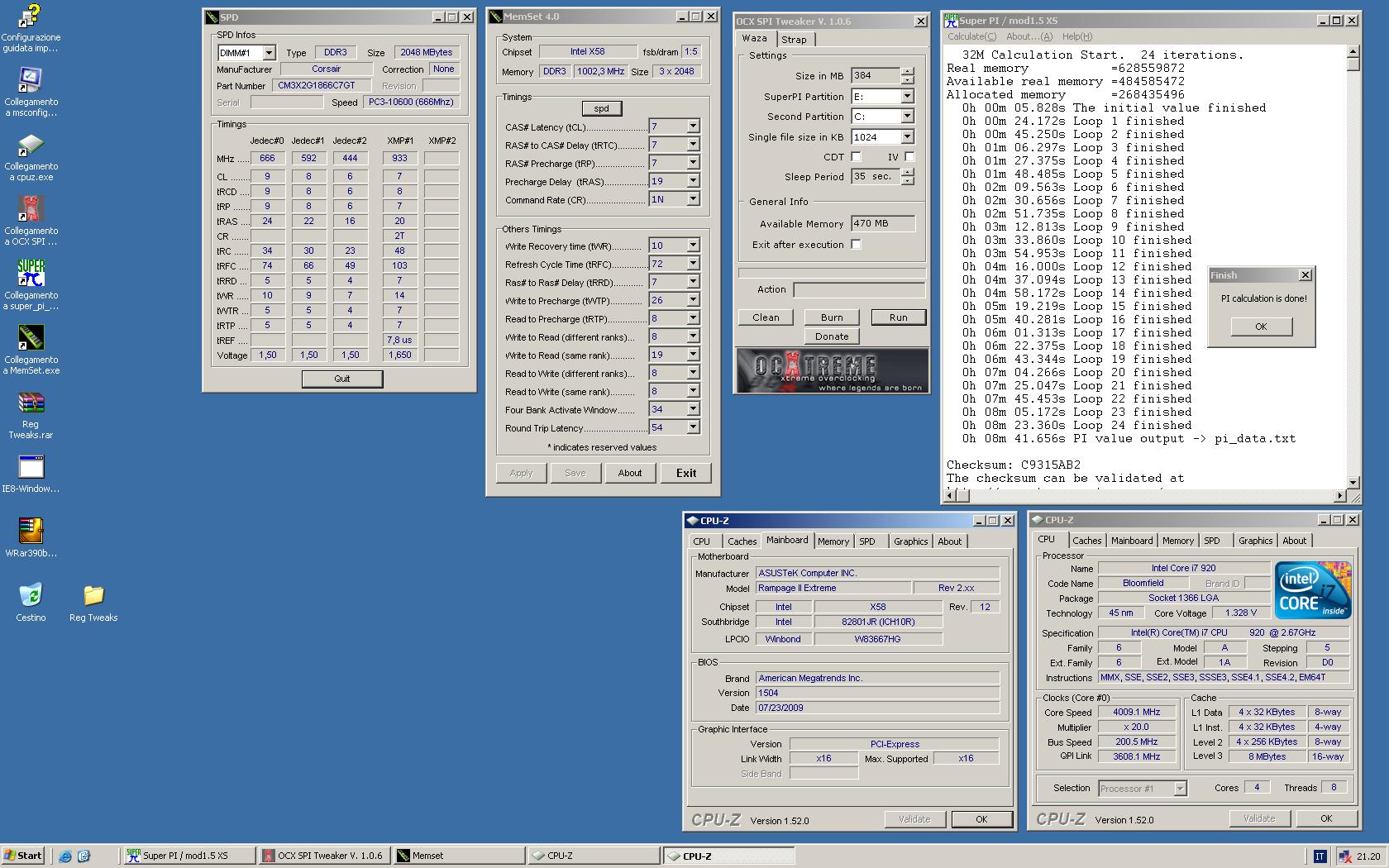Open the DIMM#1 slot dropdown
This screenshot has height=868, width=1389.
[269, 53]
